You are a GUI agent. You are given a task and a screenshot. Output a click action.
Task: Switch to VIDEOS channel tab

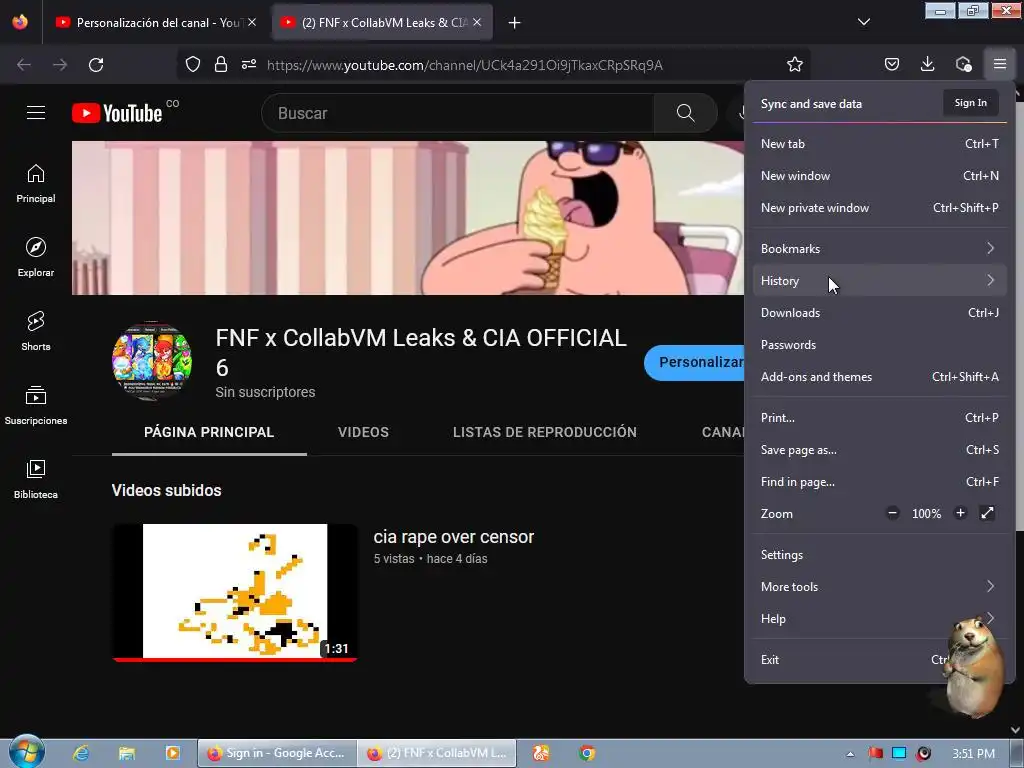click(363, 432)
